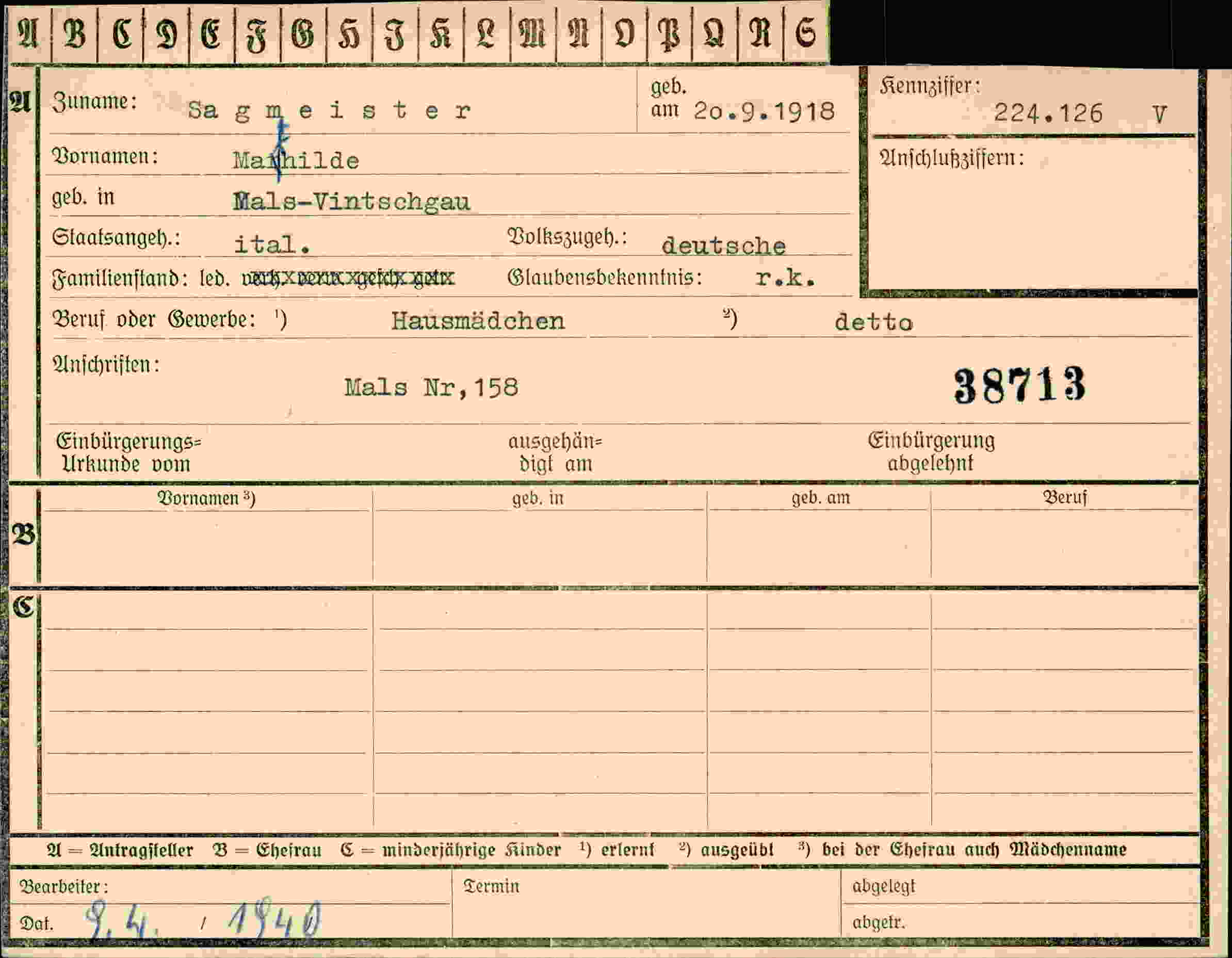This screenshot has height=958, width=1232.
Task: Click the typed surname "Sagmeister"
Action: click(330, 110)
